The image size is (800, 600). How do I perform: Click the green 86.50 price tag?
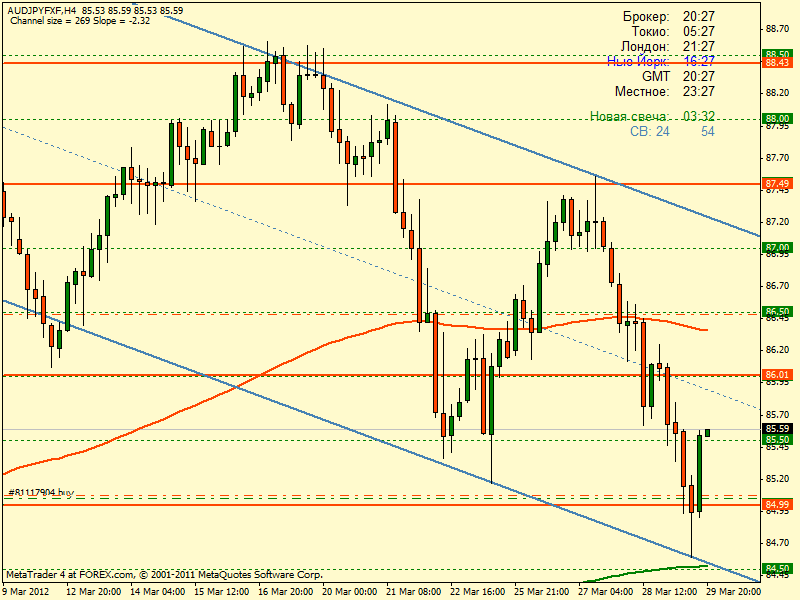click(777, 311)
